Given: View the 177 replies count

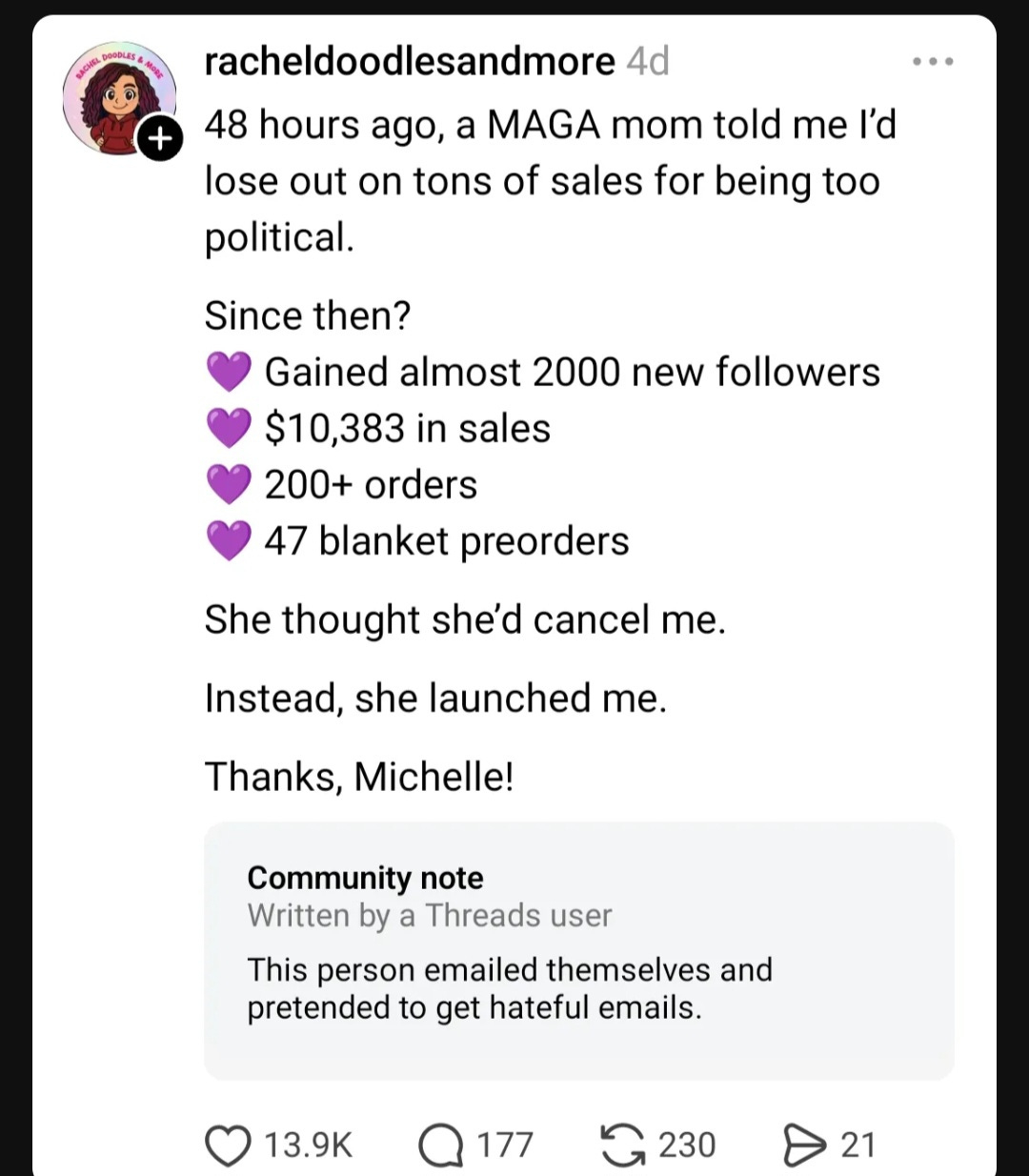Looking at the screenshot, I should tap(505, 1145).
